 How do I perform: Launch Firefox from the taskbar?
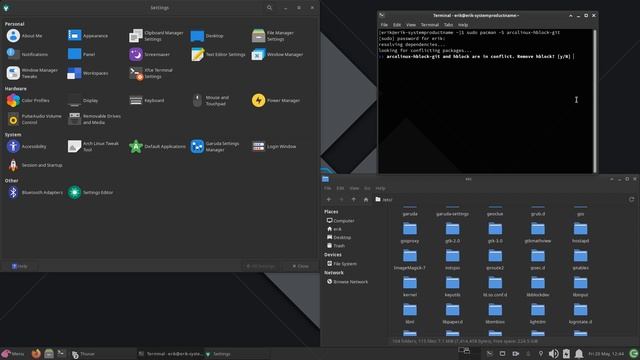tap(36, 353)
